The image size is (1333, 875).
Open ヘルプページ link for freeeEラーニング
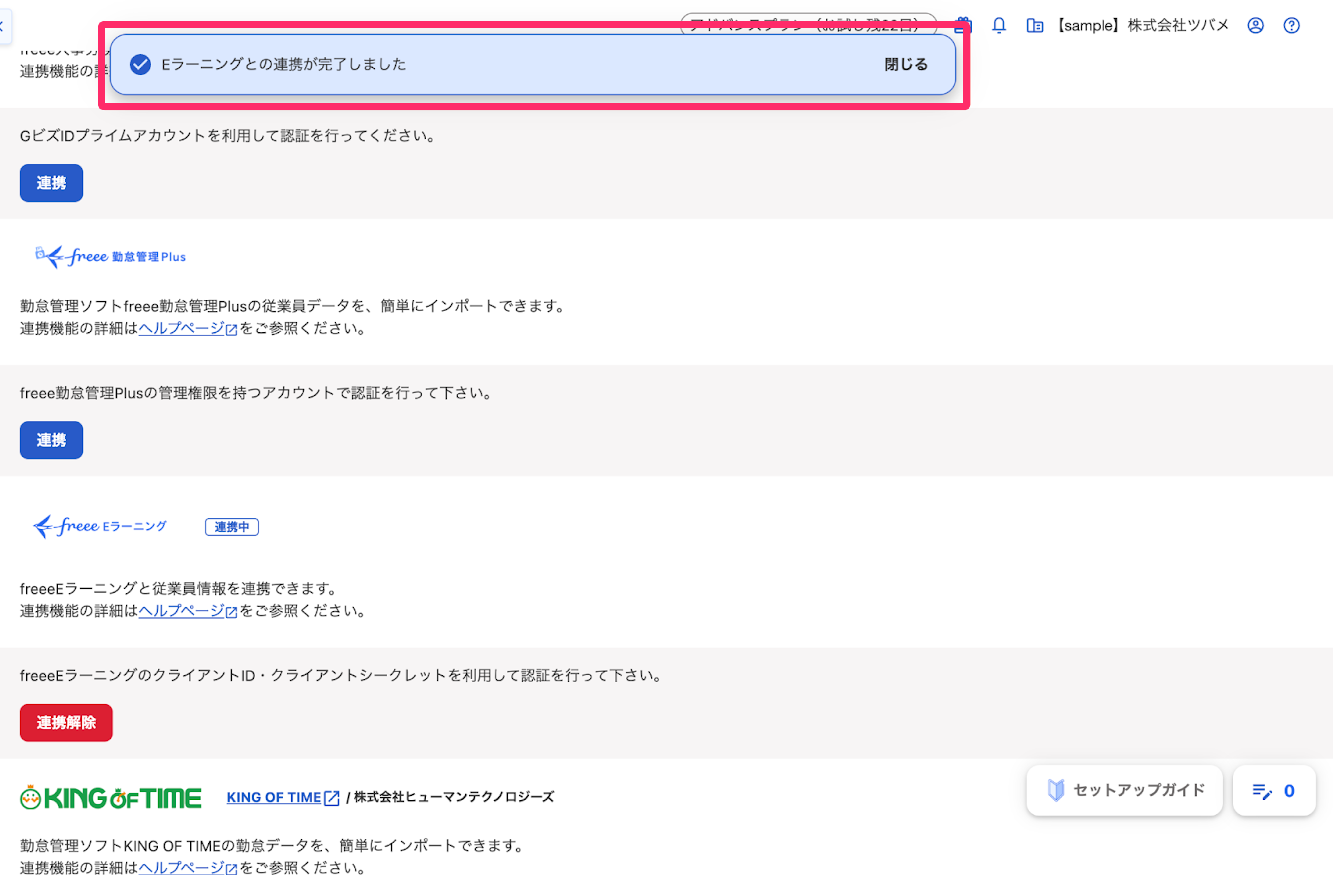point(187,610)
